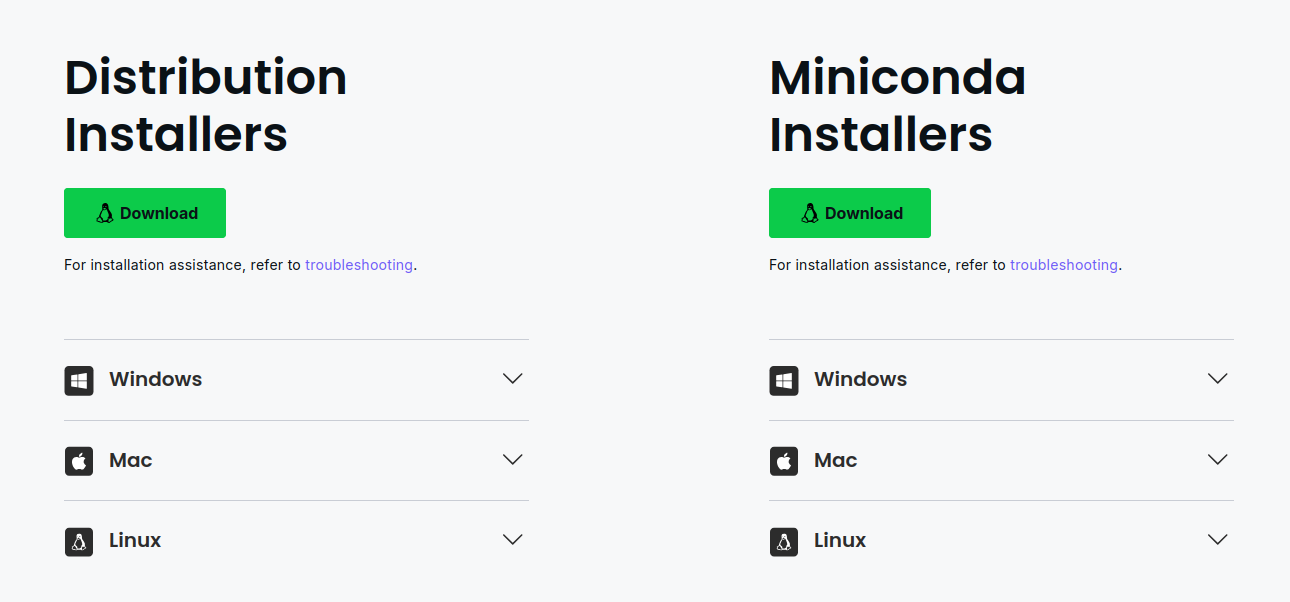Select the Windows label under Distribution Installers

(156, 379)
